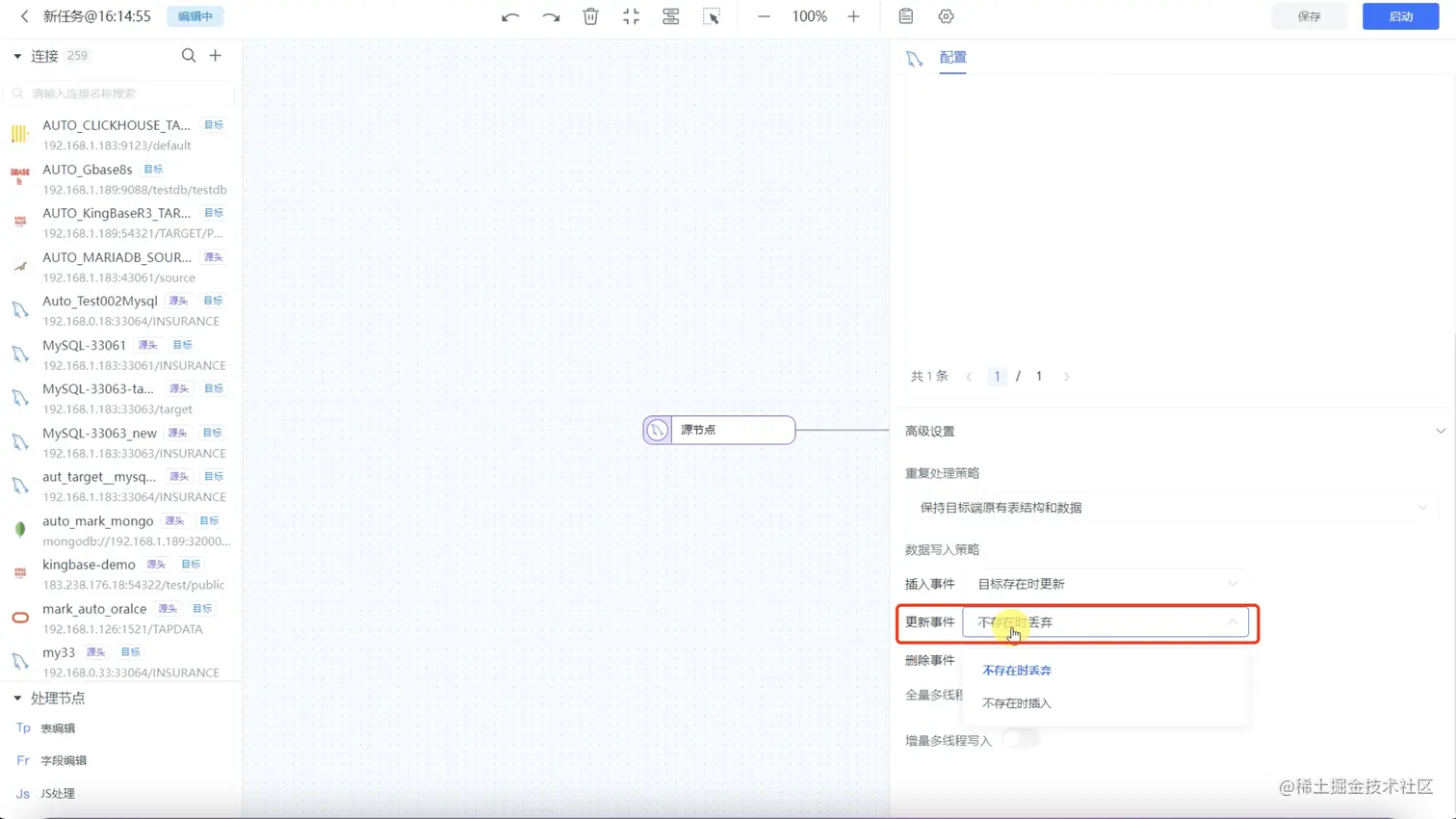This screenshot has height=819, width=1456.
Task: Select the AUTO_Gbase8s connection icon
Action: click(20, 177)
